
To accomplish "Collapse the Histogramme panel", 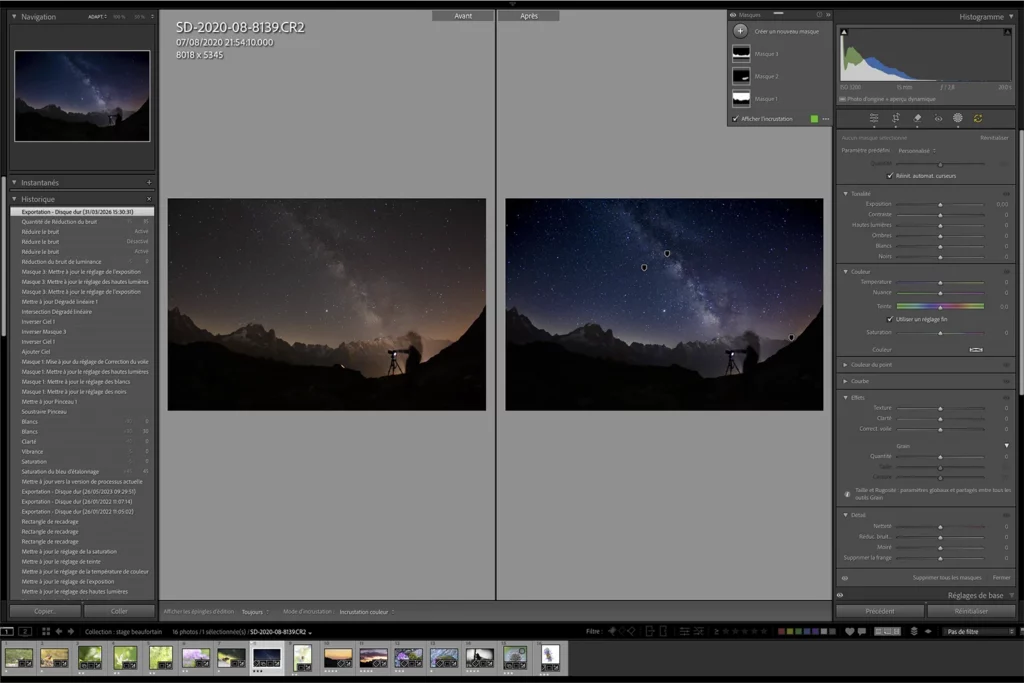I will click(x=1011, y=16).
